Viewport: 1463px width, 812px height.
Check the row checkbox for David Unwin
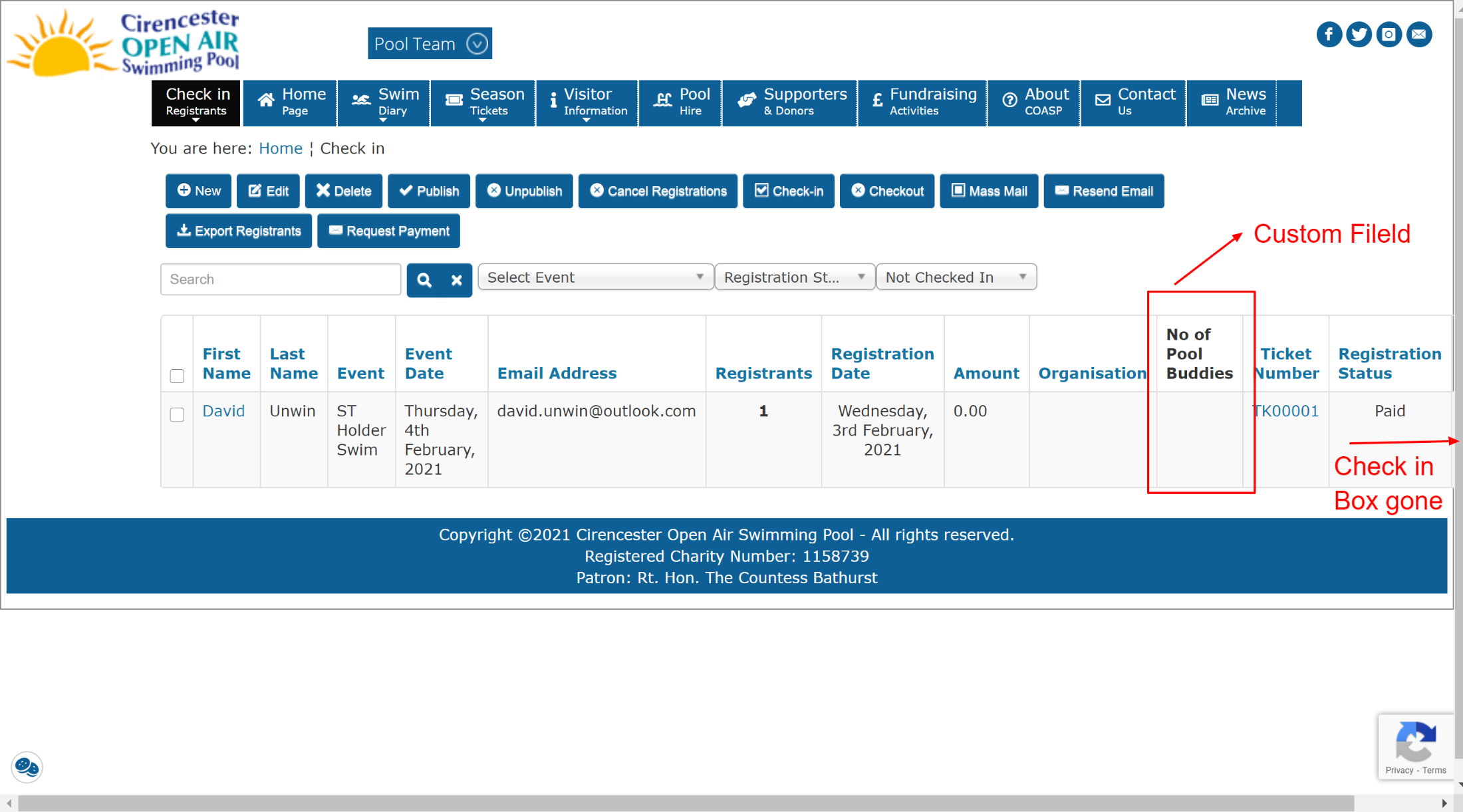click(177, 414)
